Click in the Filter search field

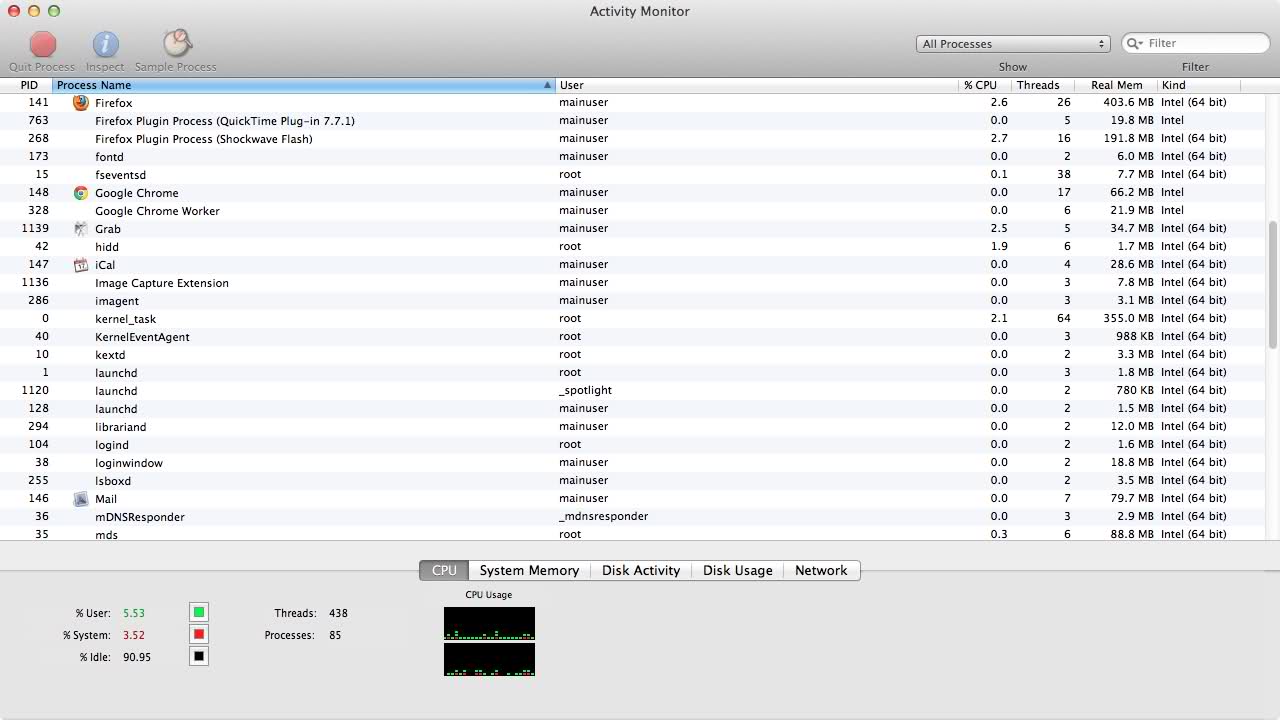(1196, 43)
